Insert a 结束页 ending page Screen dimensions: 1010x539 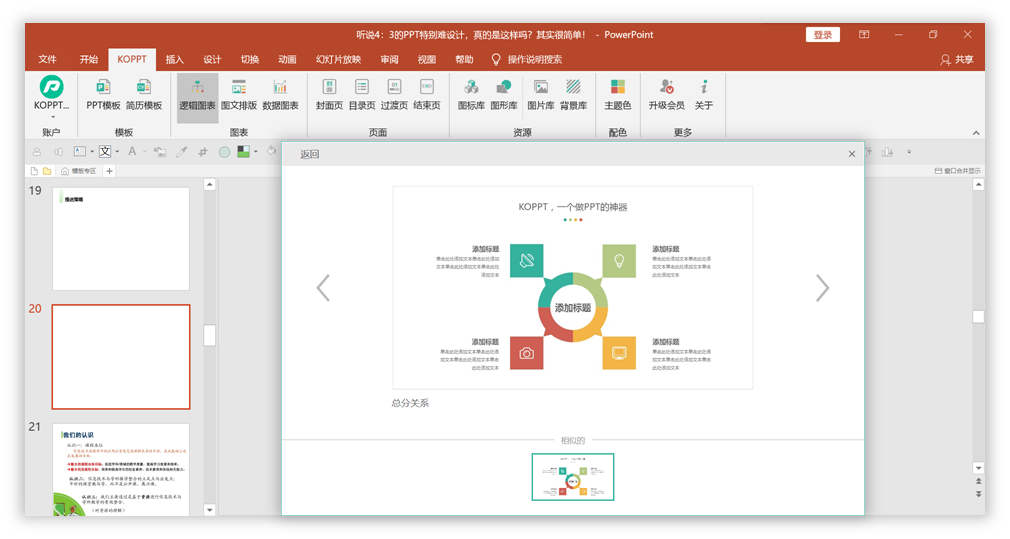pyautogui.click(x=426, y=94)
